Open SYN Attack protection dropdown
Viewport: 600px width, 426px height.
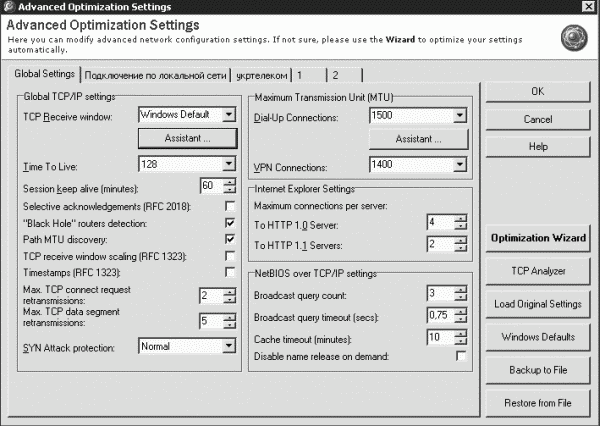tap(228, 348)
